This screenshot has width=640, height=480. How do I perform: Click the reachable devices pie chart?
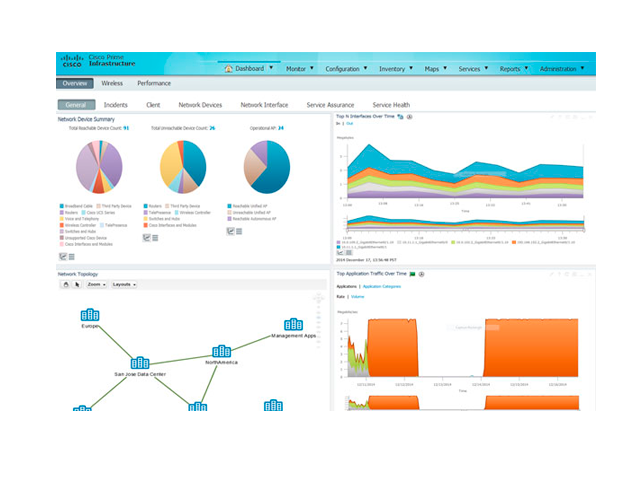99,167
